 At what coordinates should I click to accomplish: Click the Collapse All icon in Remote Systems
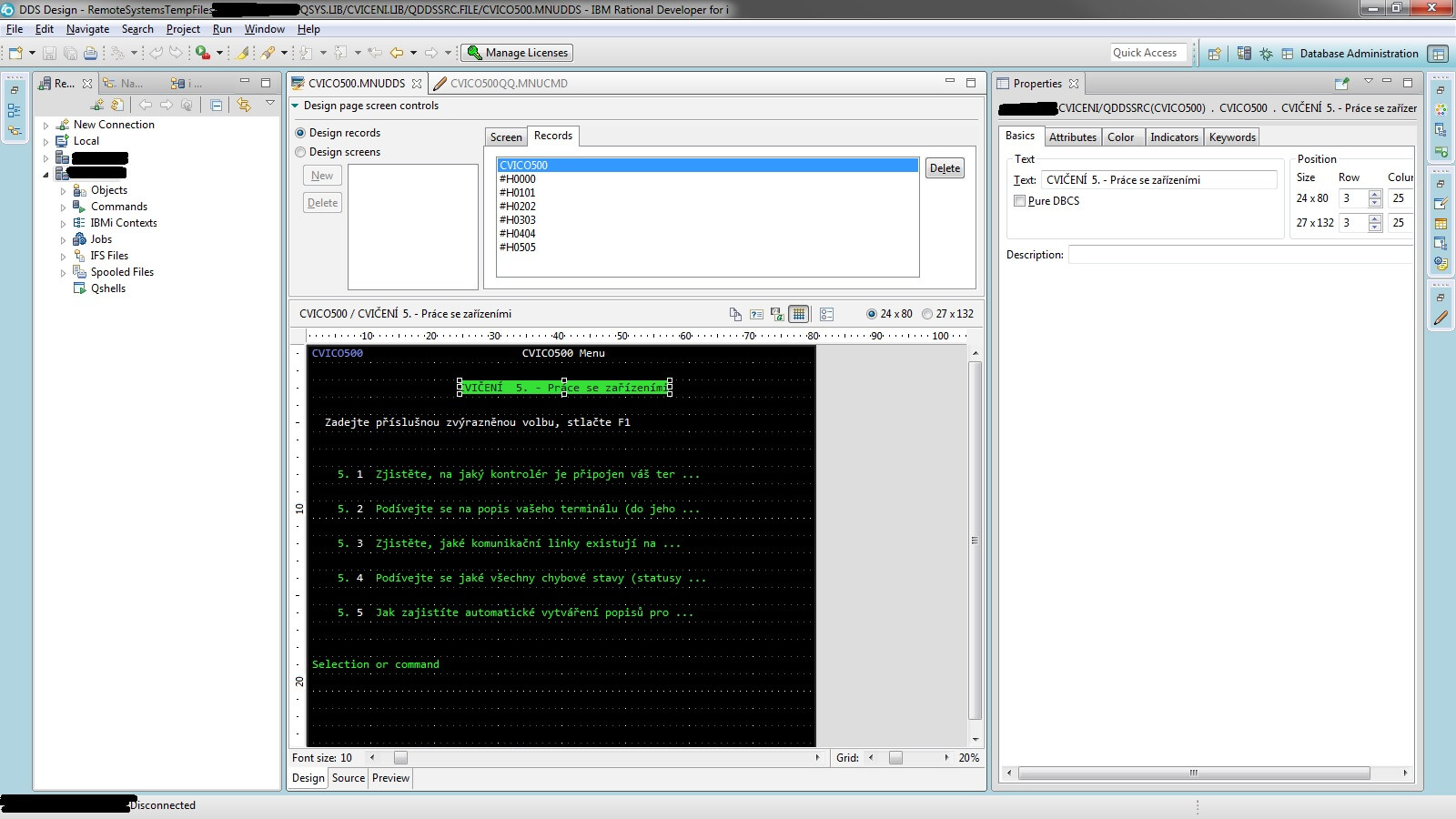[216, 106]
